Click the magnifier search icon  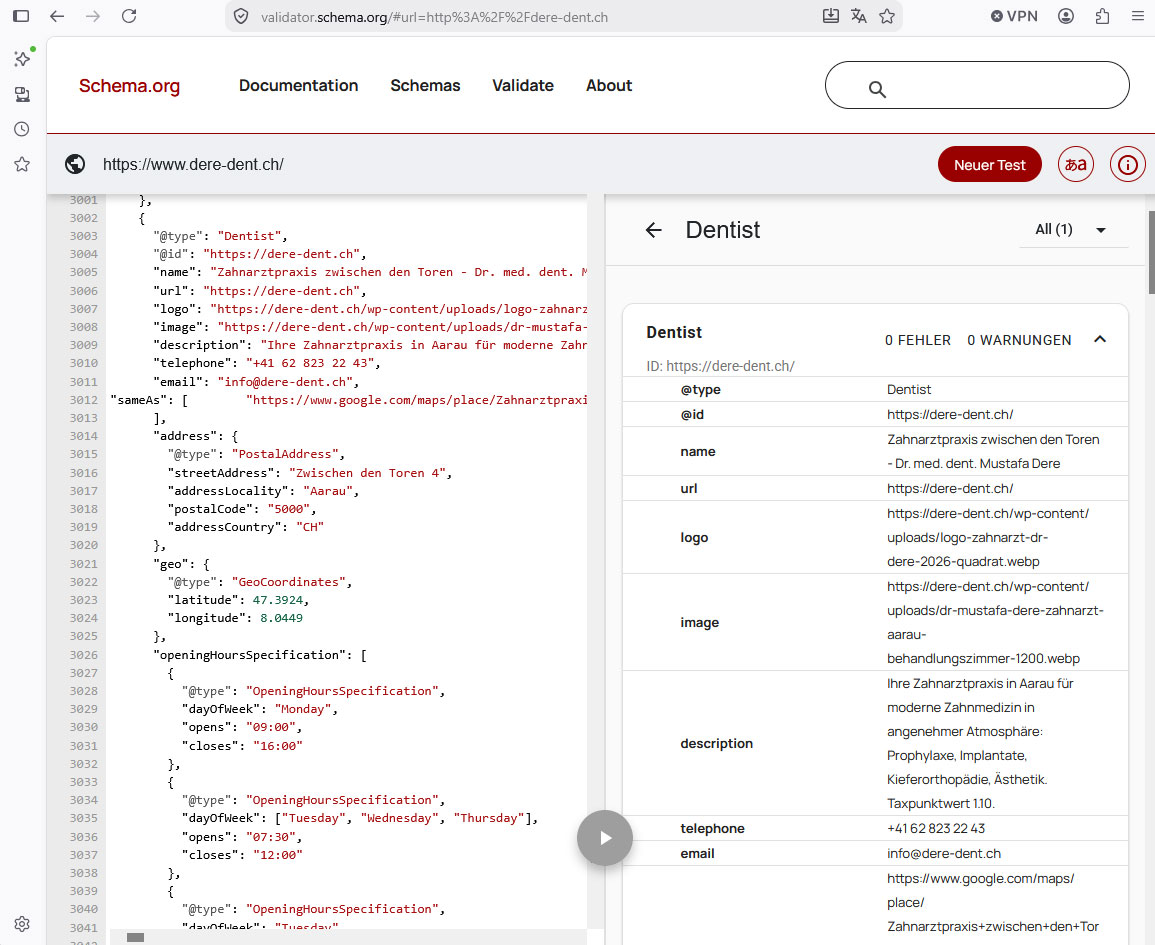coord(877,89)
